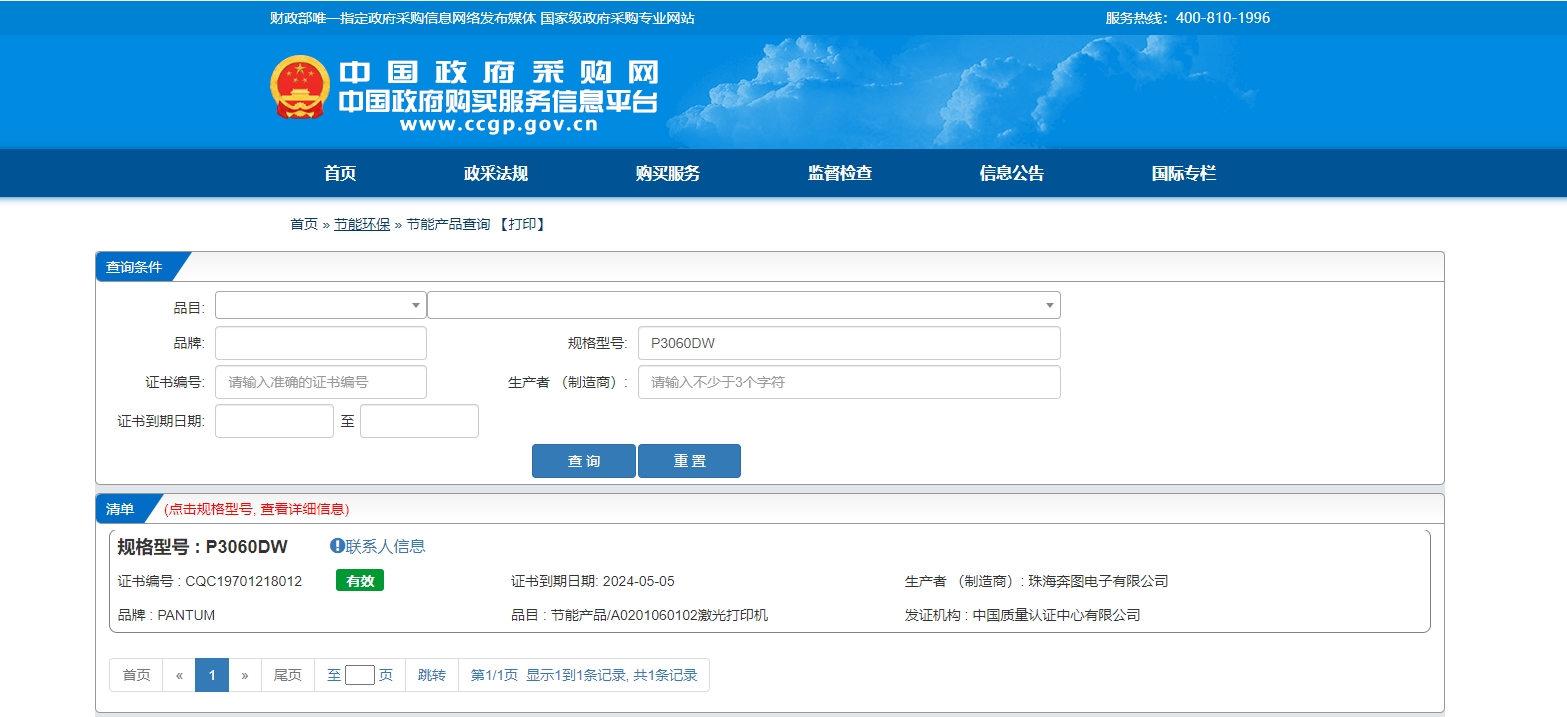Select 国际专栏 in the navigation bar
1567x717 pixels.
pyautogui.click(x=1183, y=173)
